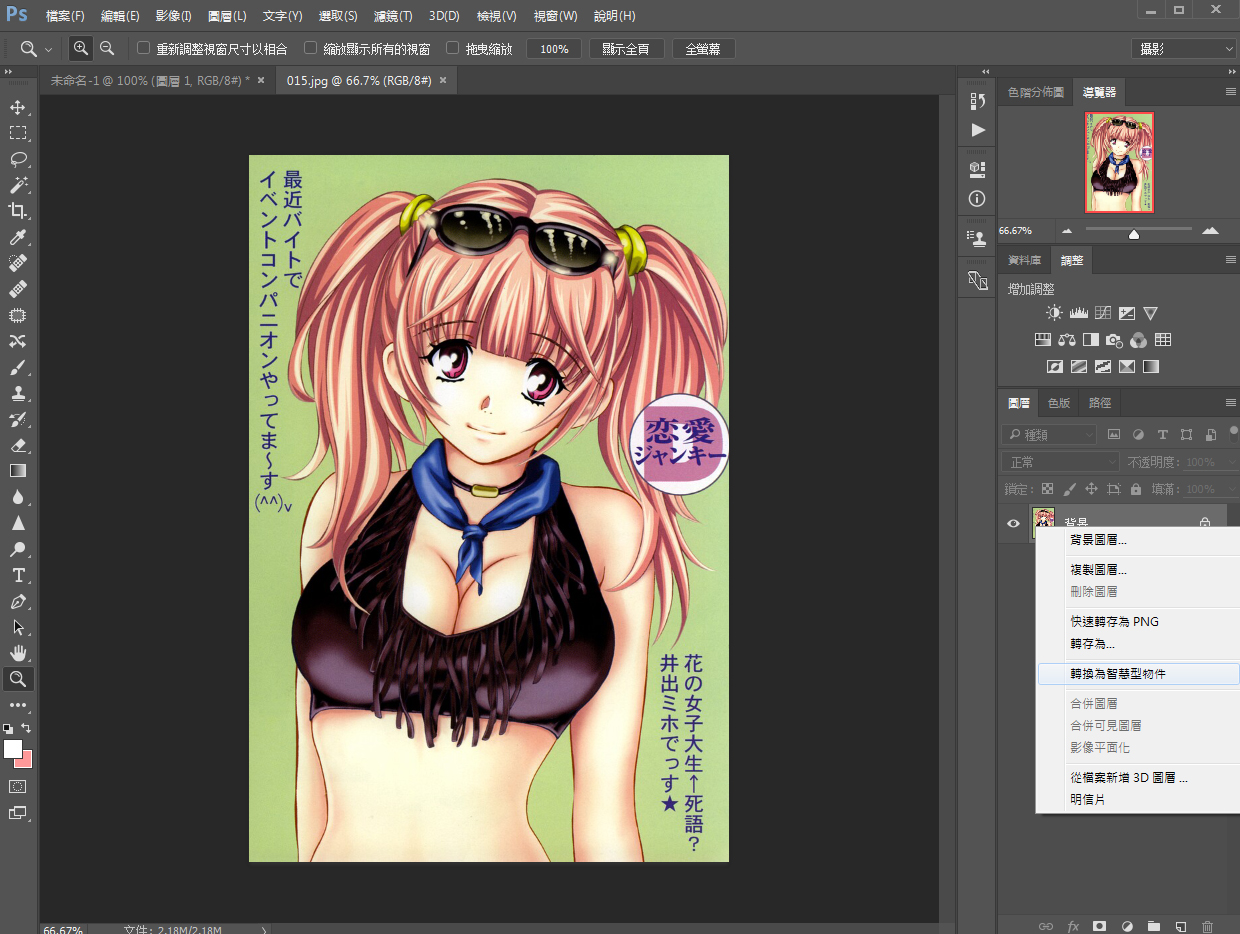Image resolution: width=1240 pixels, height=934 pixels.
Task: Select the Dodge tool
Action: pos(17,549)
